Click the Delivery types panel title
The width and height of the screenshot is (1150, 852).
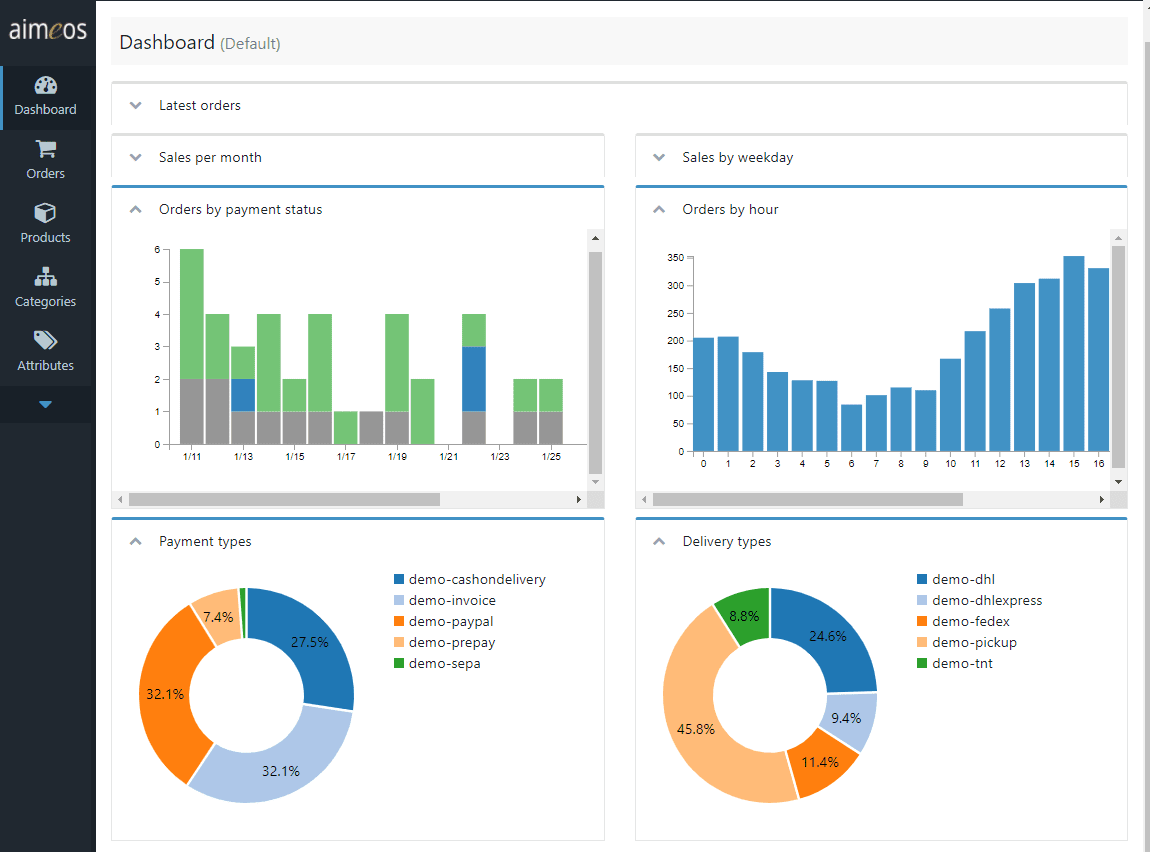tap(725, 541)
